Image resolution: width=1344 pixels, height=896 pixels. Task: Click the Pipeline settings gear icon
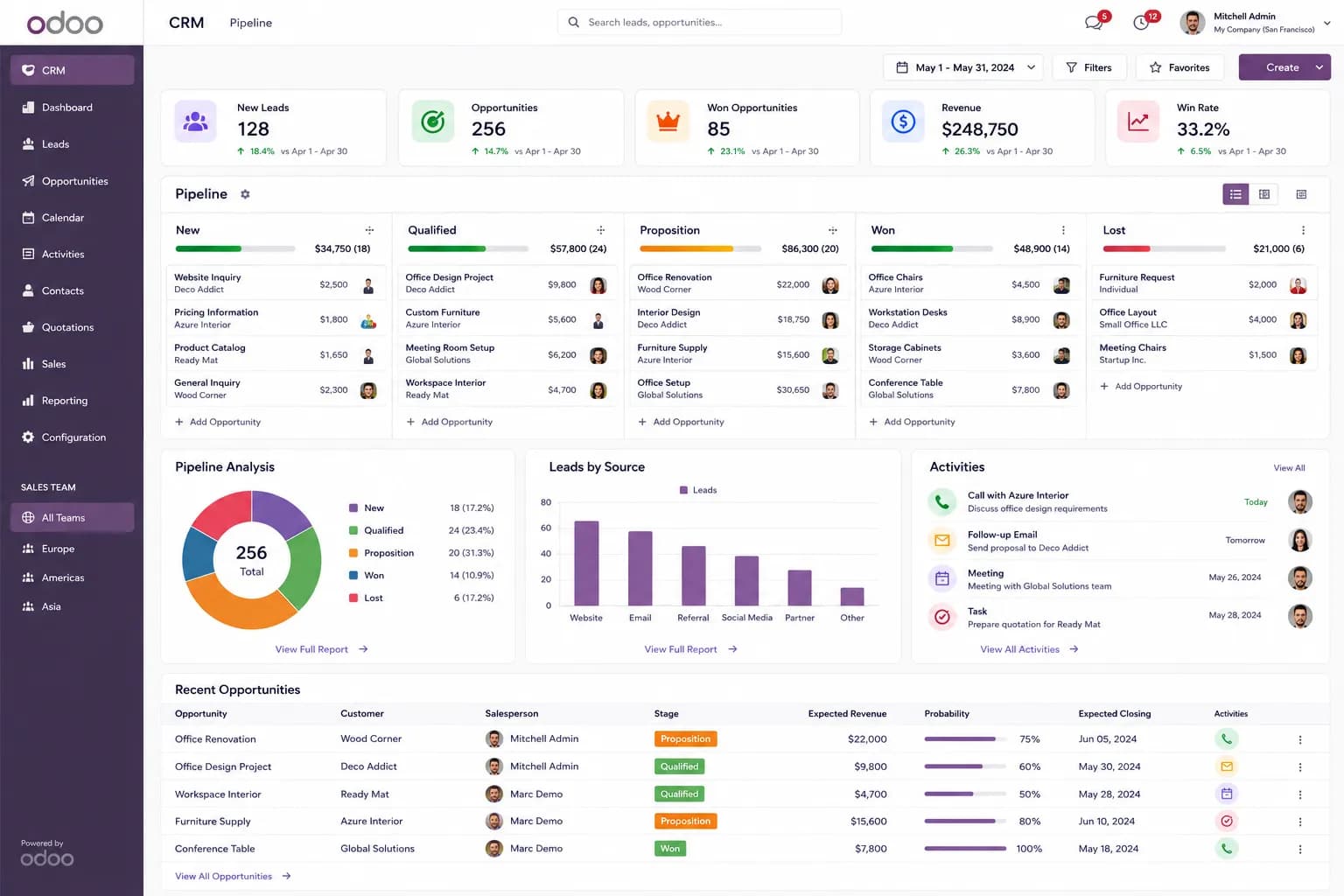pos(245,194)
